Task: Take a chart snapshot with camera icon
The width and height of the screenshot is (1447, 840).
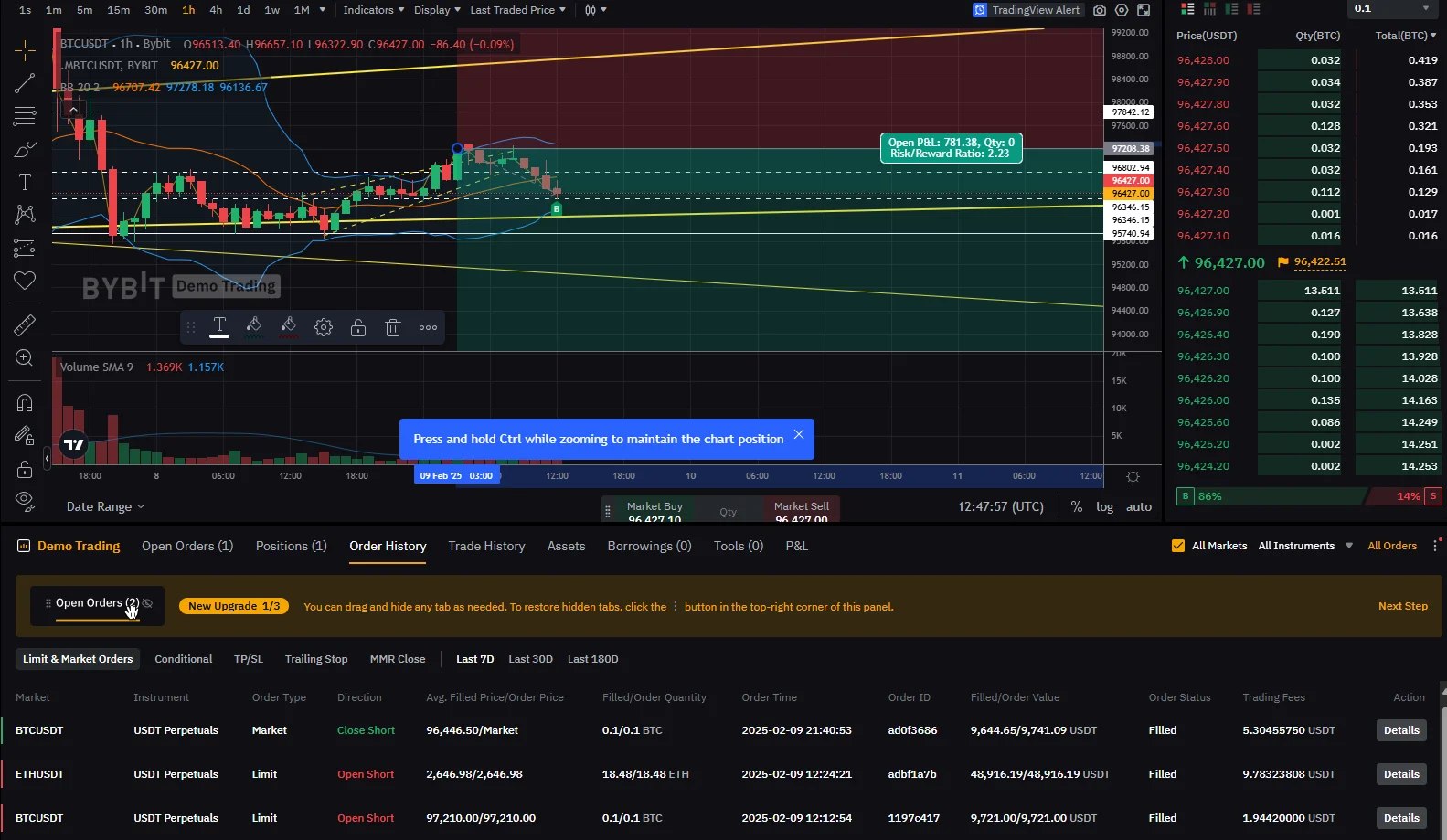Action: click(x=1100, y=10)
